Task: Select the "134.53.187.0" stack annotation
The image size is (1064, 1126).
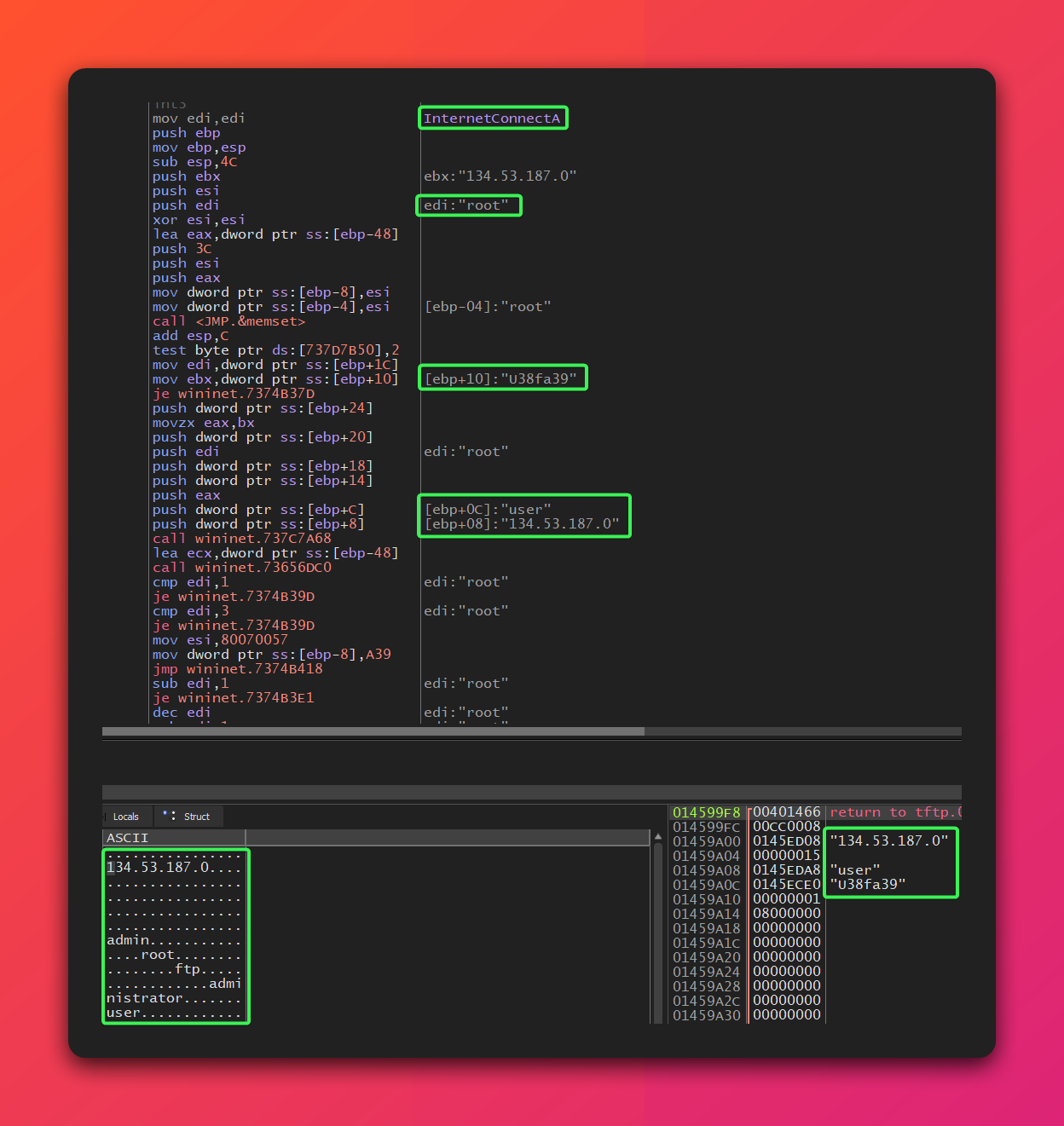Action: 889,840
